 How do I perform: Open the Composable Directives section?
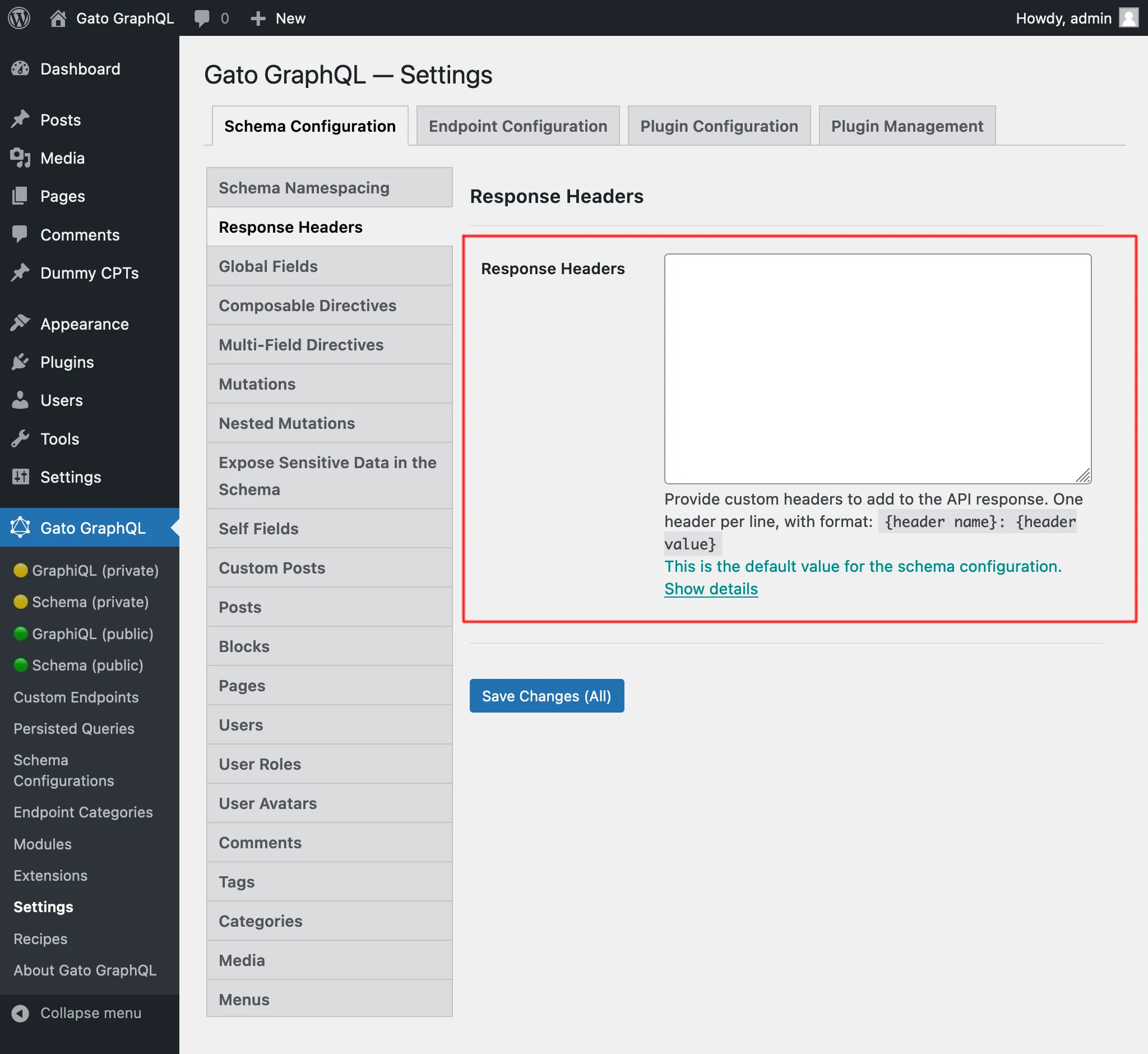coord(330,306)
